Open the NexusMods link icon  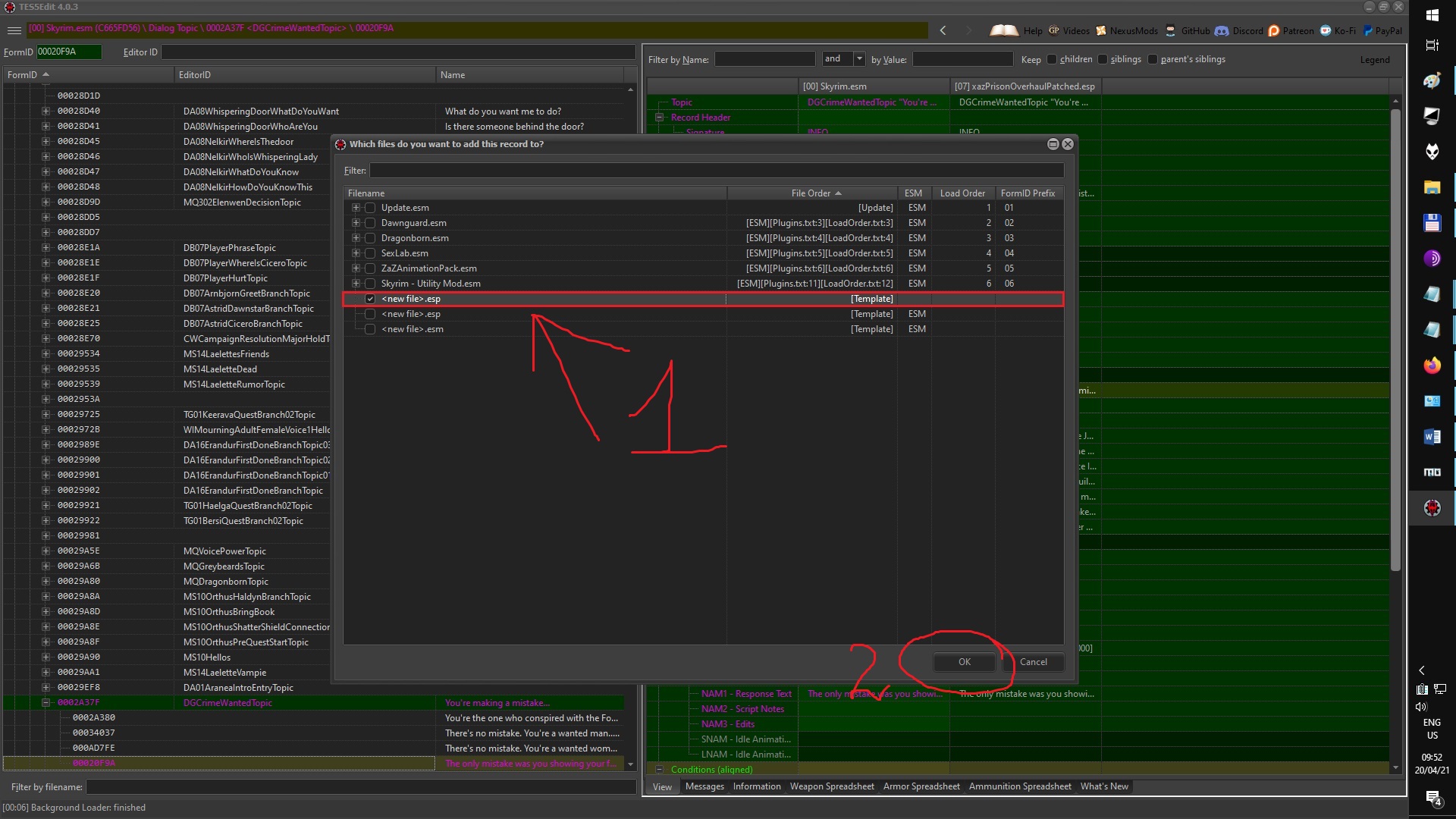(x=1101, y=30)
